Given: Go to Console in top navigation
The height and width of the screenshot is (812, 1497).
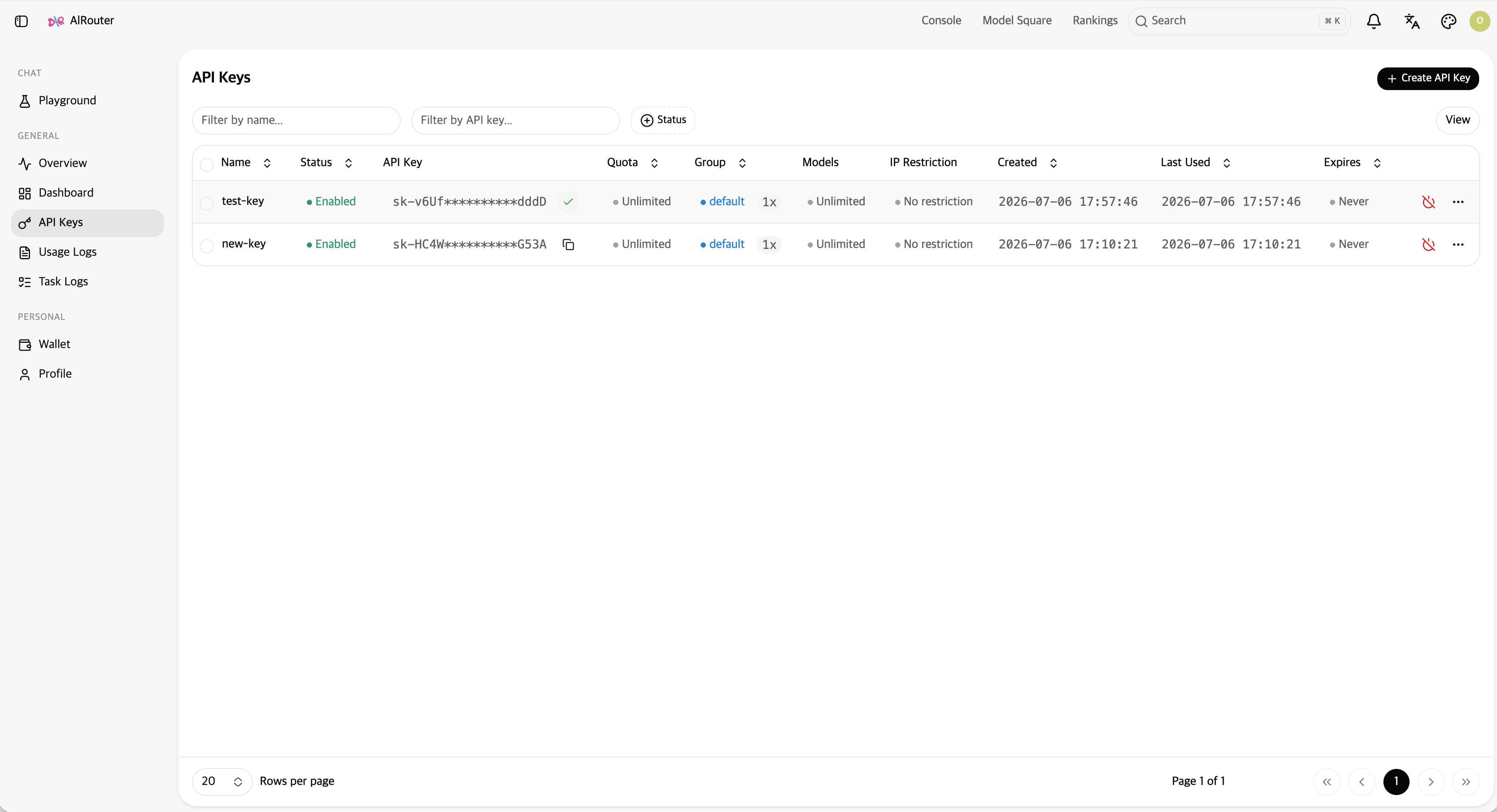Looking at the screenshot, I should (x=941, y=21).
